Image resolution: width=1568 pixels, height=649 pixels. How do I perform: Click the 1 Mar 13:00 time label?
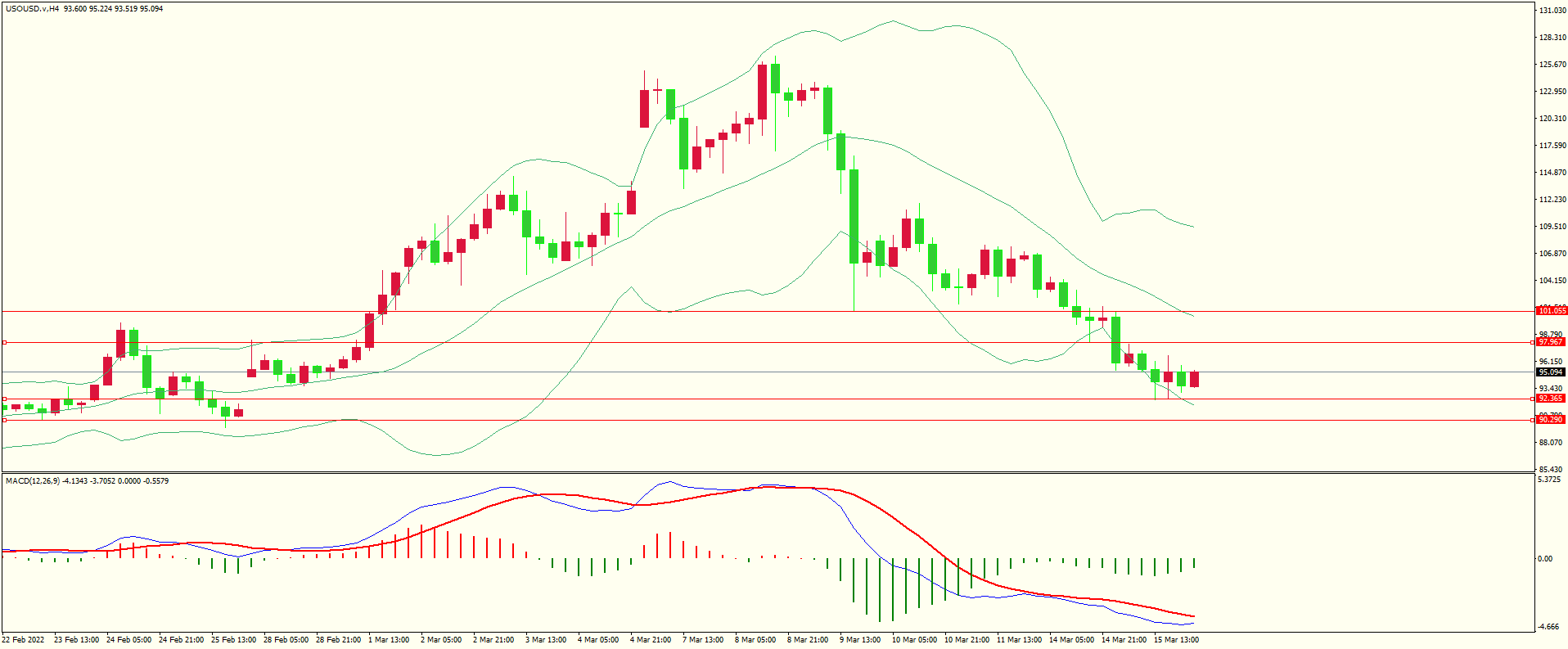[389, 640]
